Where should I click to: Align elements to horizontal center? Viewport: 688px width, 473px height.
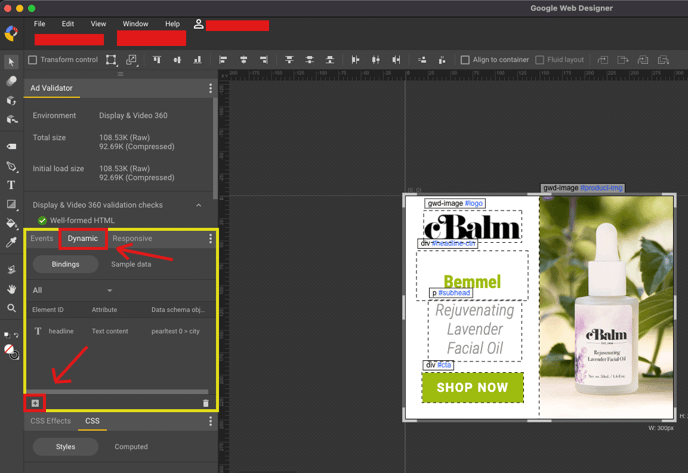coord(244,60)
